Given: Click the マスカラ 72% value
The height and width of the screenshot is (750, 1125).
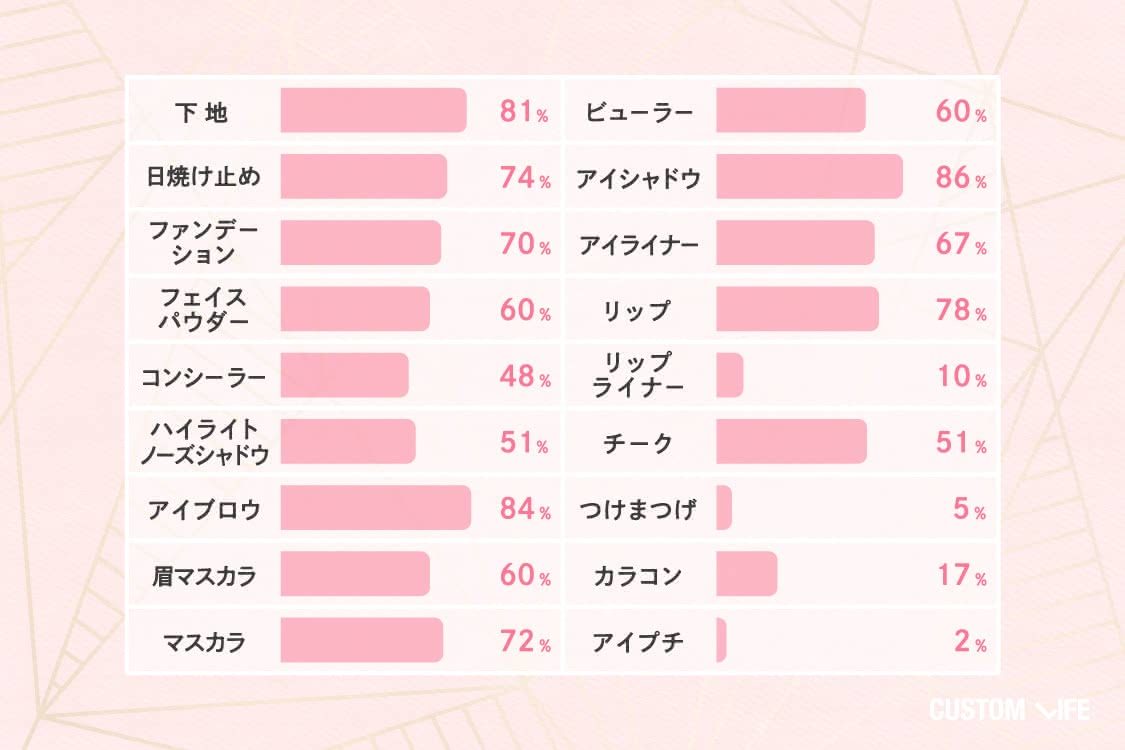Looking at the screenshot, I should tap(525, 641).
